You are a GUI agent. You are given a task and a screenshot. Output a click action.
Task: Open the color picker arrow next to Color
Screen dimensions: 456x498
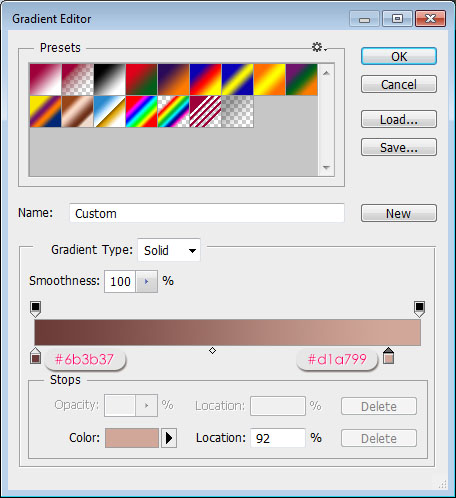click(x=169, y=438)
